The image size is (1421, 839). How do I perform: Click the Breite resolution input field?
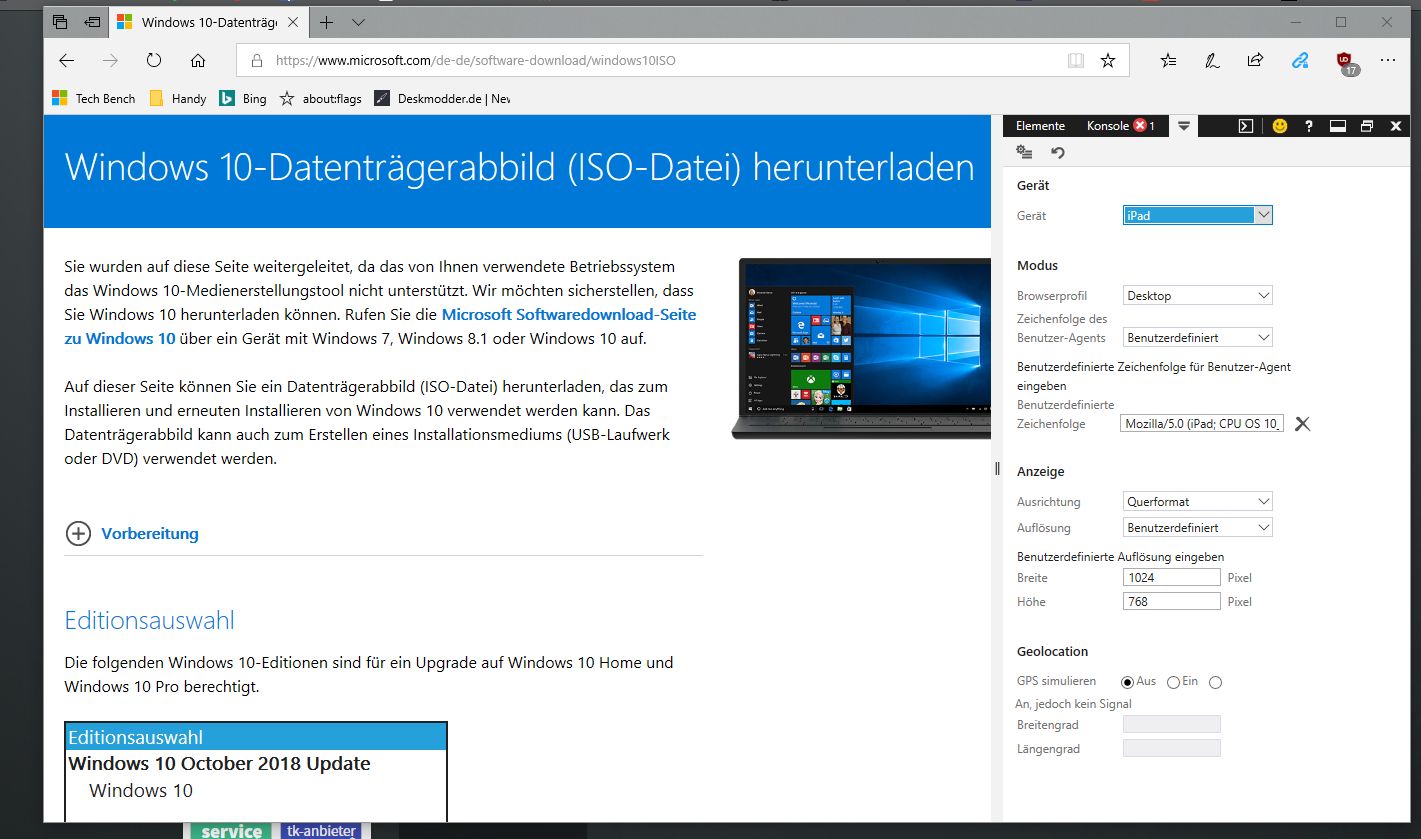(1171, 577)
